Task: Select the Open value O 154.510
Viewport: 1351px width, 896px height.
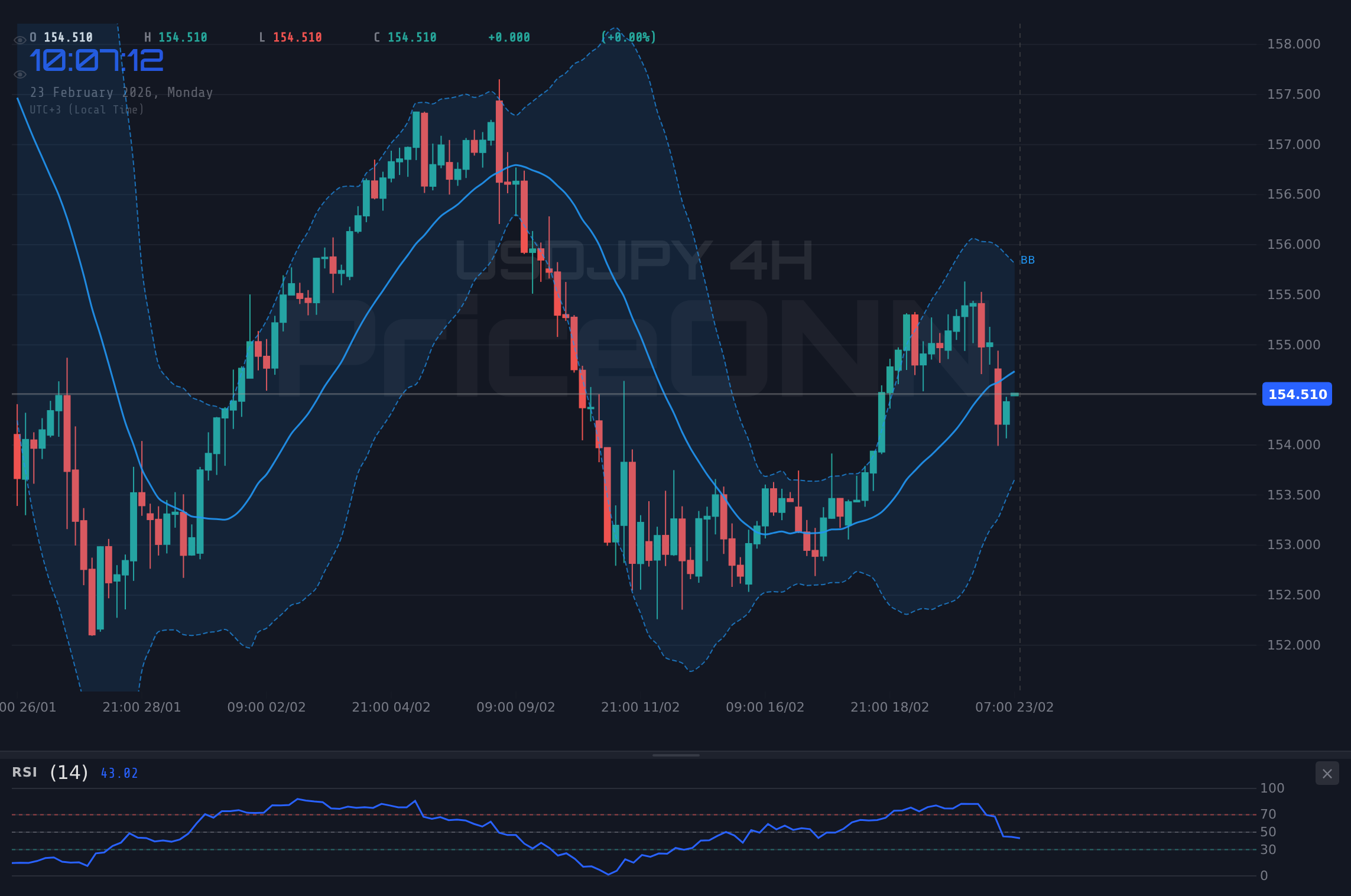Action: pyautogui.click(x=61, y=37)
